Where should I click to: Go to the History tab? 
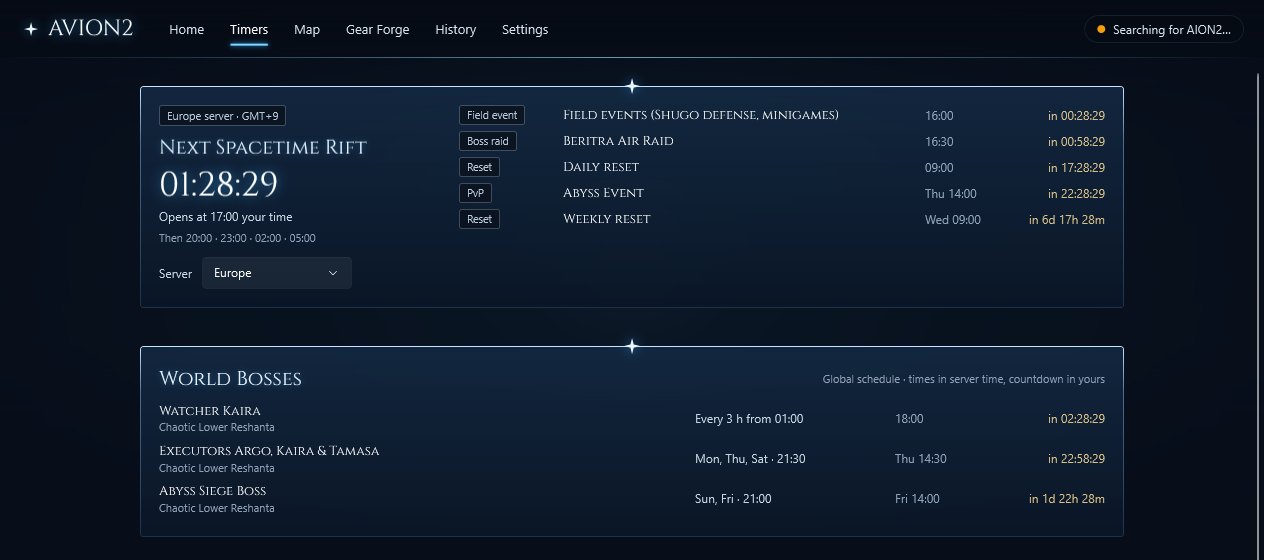(x=456, y=30)
